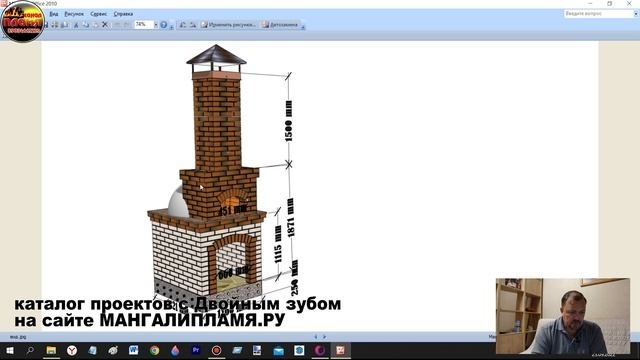The width and height of the screenshot is (640, 360).
Task: Click the cut scissors icon in toolbar
Action: click(x=76, y=25)
